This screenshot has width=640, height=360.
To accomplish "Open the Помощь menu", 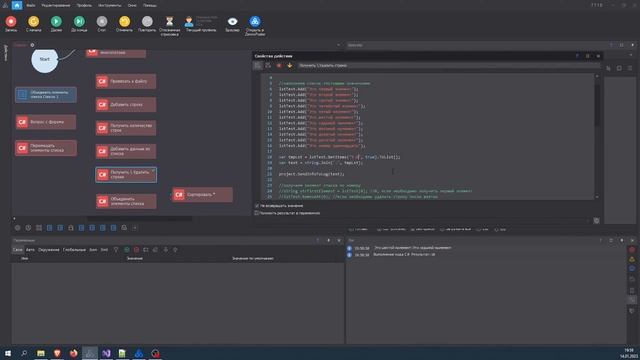I will (150, 6).
